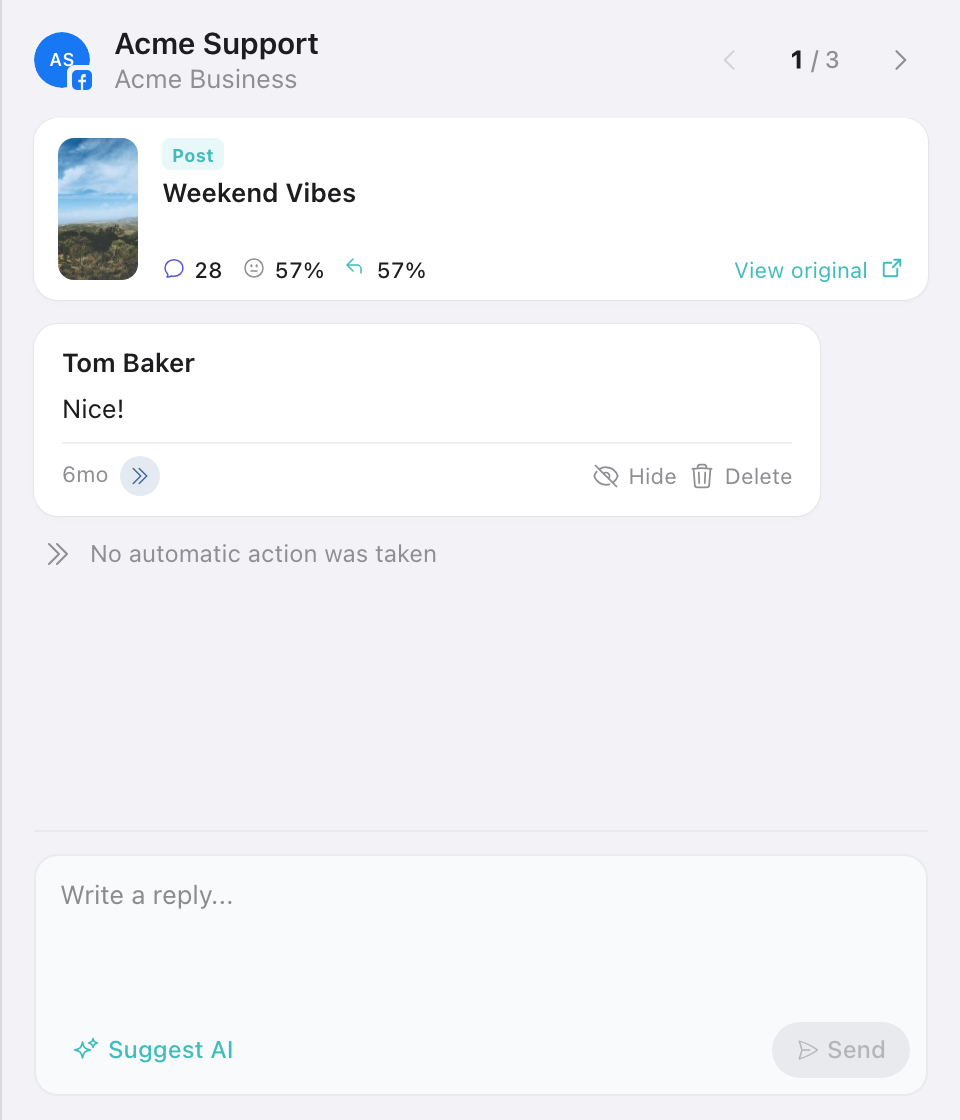Screen dimensions: 960x1120
Task: Hide Tom Baker's comment
Action: (634, 476)
